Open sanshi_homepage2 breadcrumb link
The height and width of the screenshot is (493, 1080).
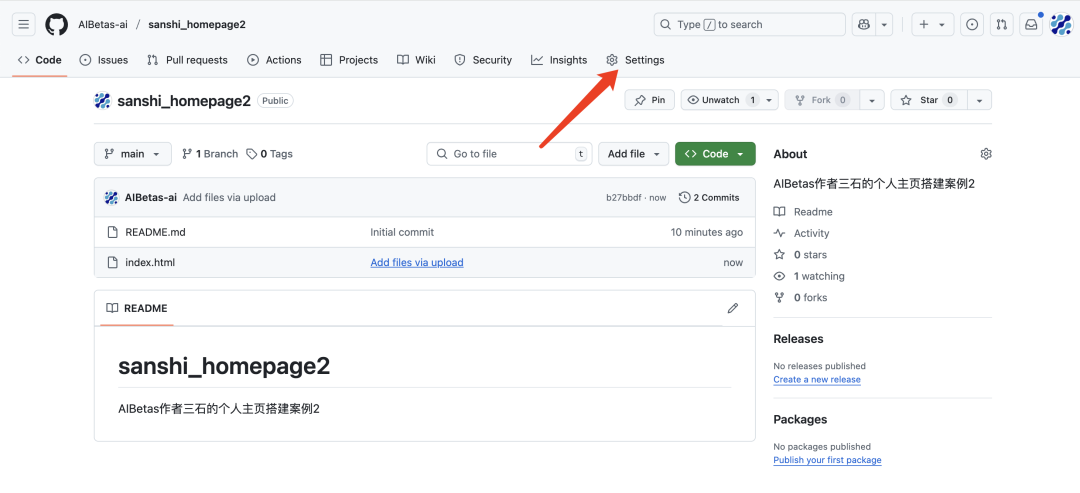tap(197, 25)
